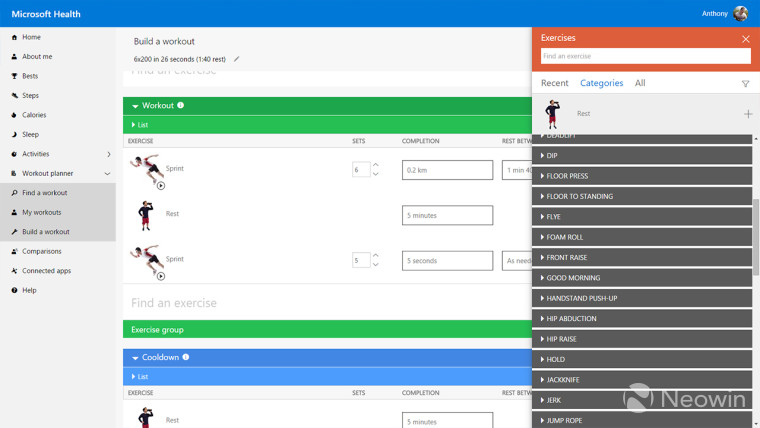Screen dimensions: 760x428
Task: Expand FLOOR PRESS category
Action: [x=642, y=176]
